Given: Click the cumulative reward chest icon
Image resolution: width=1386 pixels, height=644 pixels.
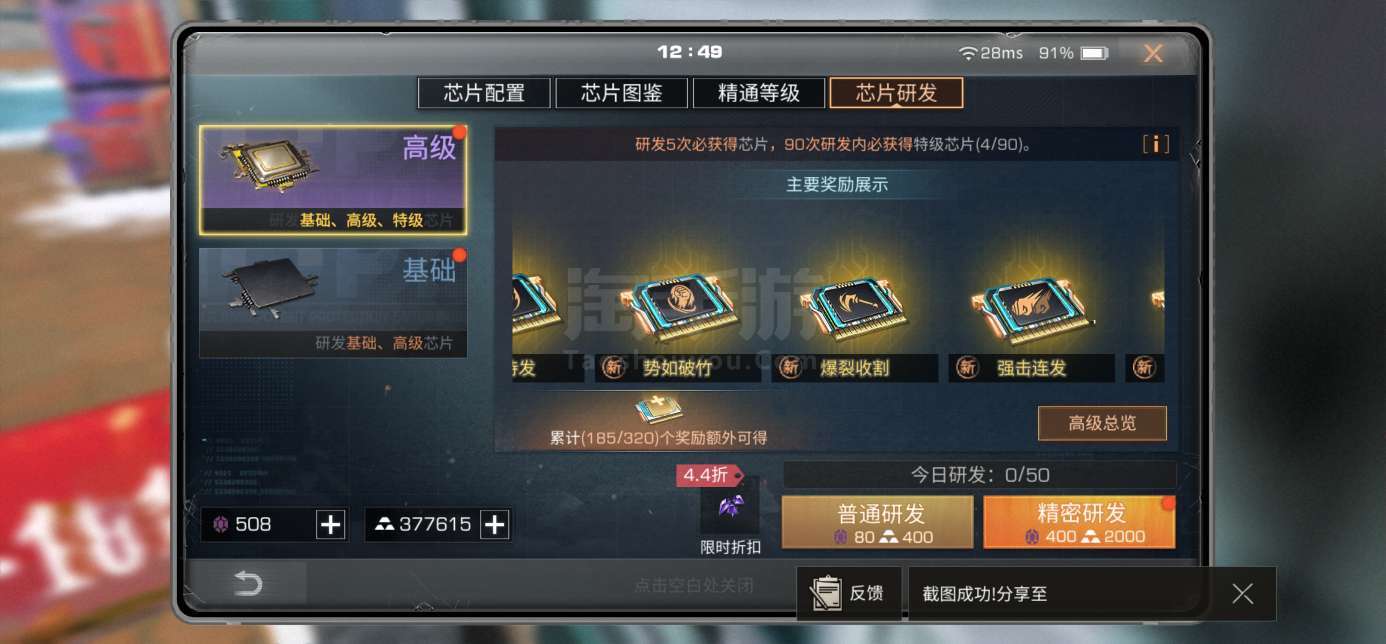Looking at the screenshot, I should [x=658, y=410].
